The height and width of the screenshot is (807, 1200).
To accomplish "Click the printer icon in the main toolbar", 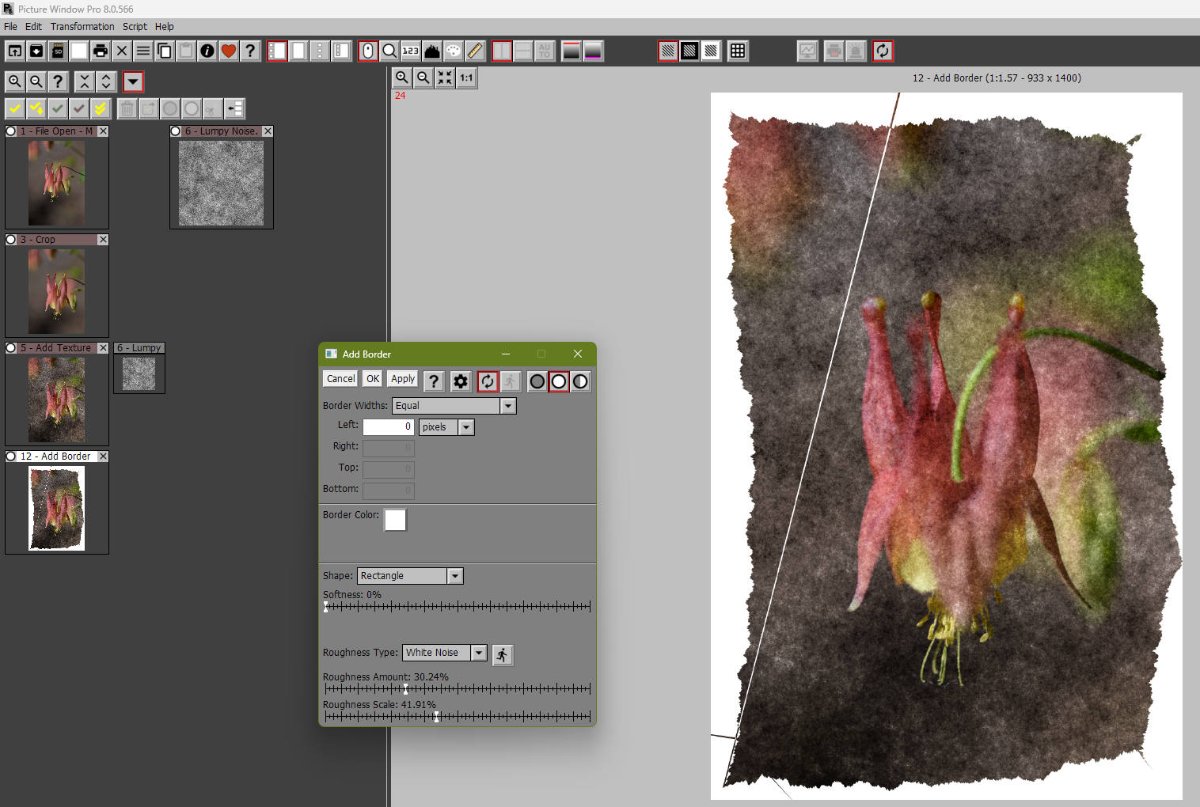I will pos(101,50).
